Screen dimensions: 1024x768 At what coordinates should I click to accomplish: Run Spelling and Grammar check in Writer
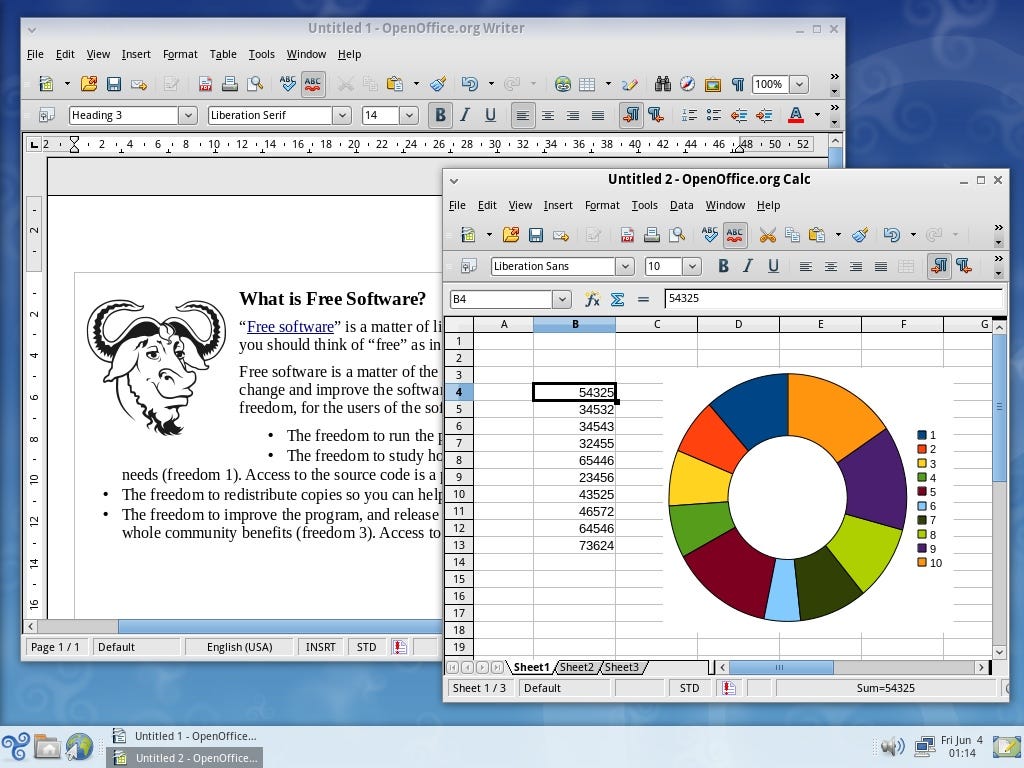click(287, 84)
